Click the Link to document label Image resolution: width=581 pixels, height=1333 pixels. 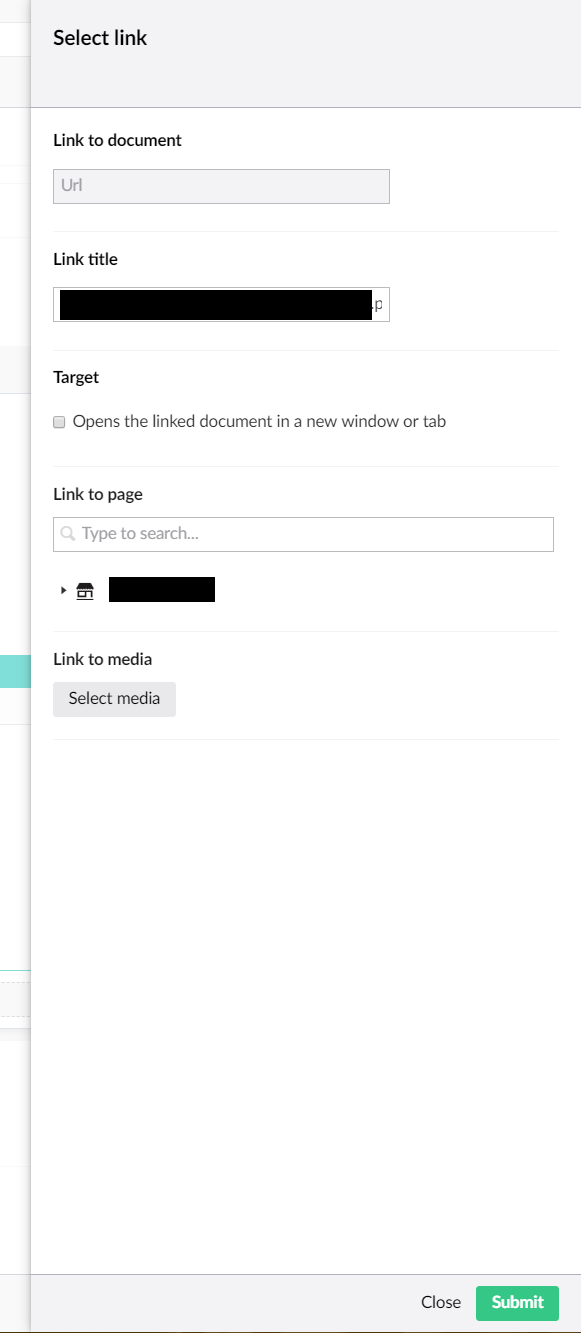[x=117, y=140]
